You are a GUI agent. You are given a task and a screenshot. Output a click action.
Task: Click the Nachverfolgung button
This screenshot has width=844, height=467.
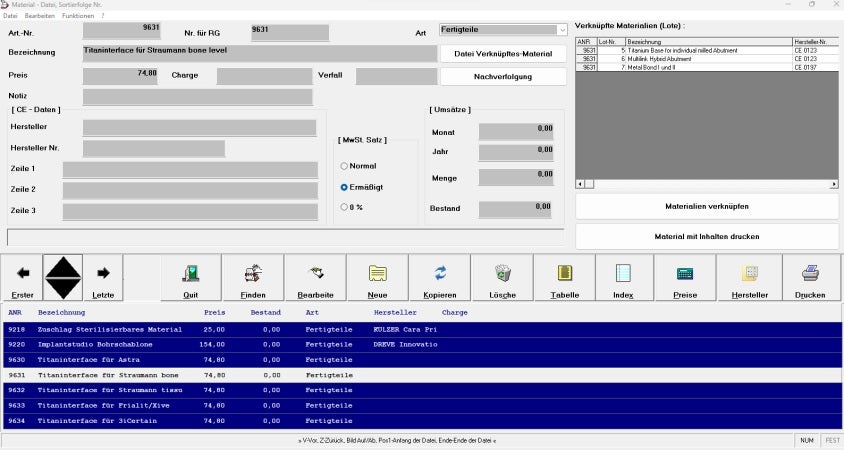pyautogui.click(x=503, y=76)
